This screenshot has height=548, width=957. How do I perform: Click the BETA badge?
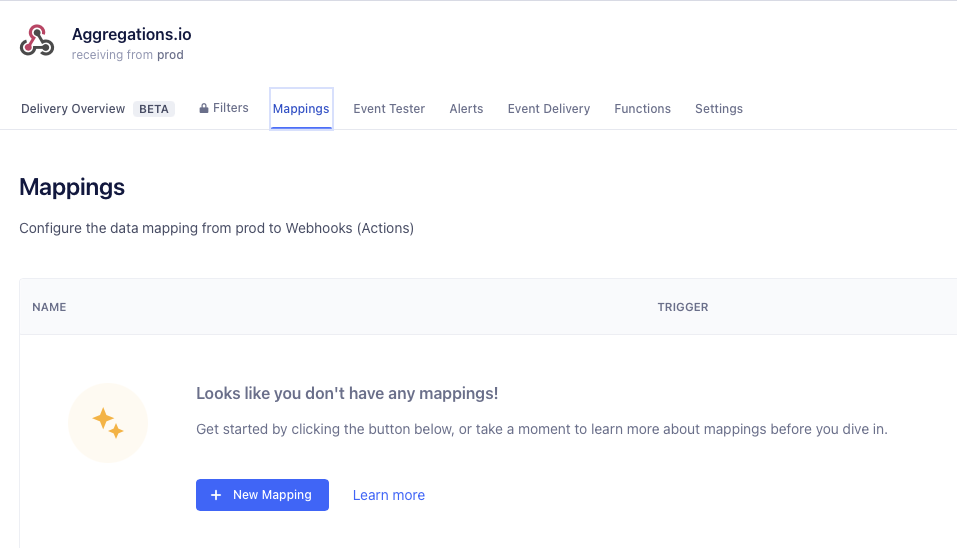pyautogui.click(x=154, y=109)
